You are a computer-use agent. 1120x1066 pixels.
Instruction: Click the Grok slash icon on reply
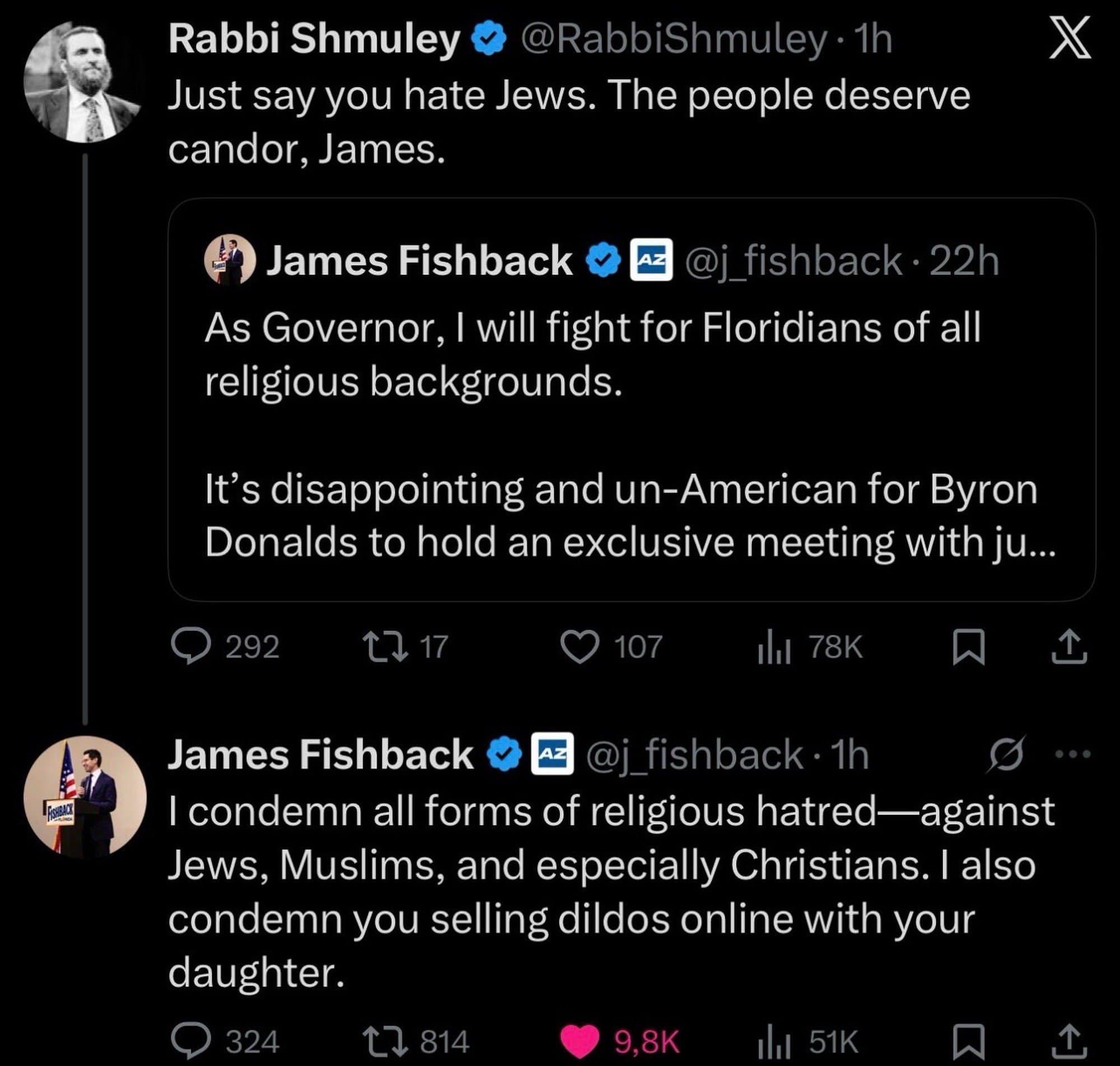click(x=1006, y=755)
